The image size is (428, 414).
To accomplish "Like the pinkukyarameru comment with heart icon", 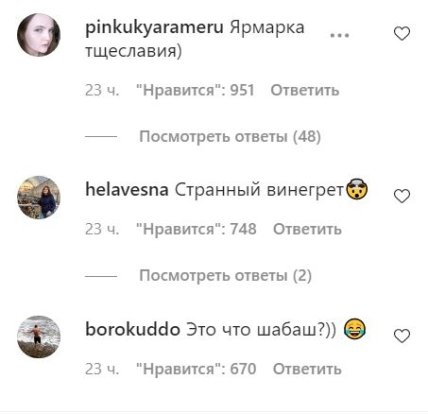I will point(402,34).
